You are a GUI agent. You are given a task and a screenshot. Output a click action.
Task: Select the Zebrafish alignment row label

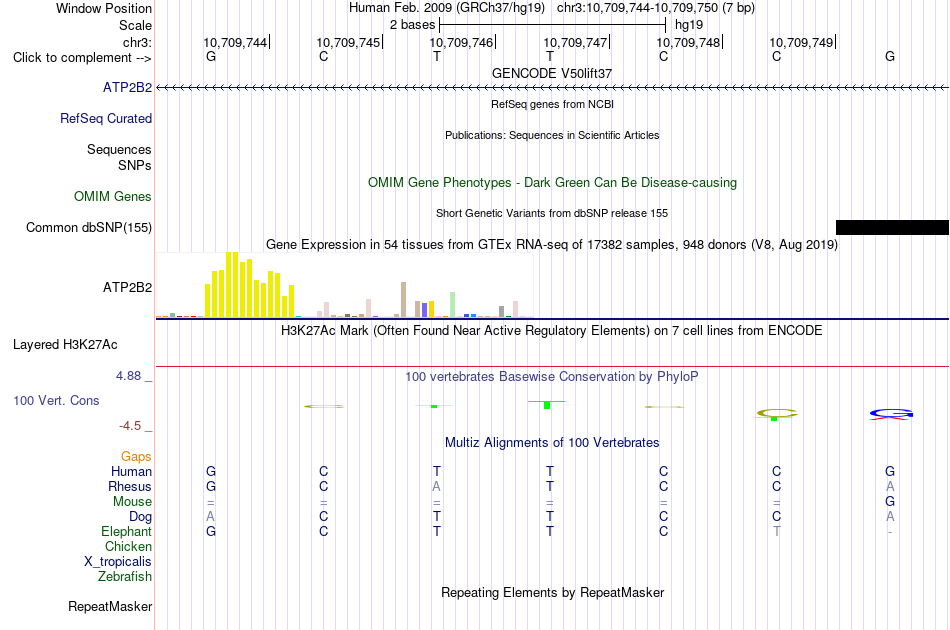pyautogui.click(x=125, y=577)
